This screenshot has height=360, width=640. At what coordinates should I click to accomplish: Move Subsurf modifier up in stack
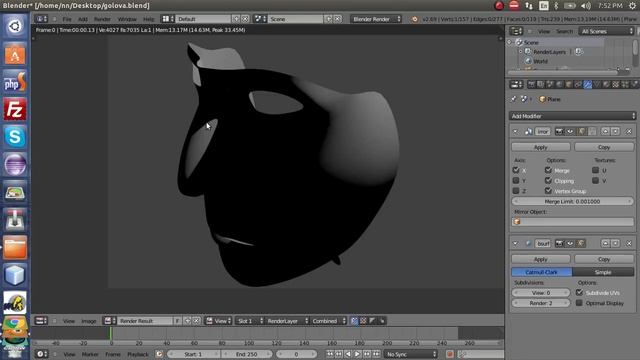(605, 244)
